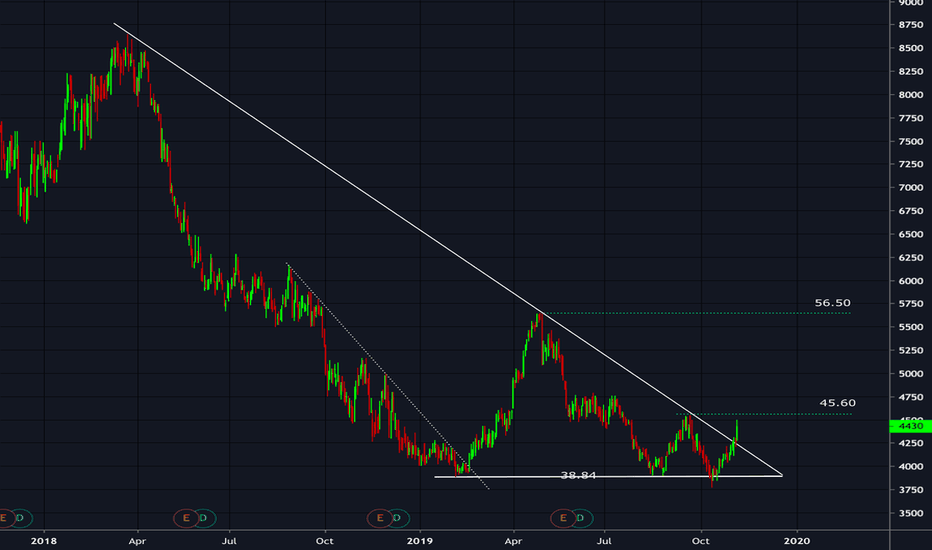Click the 4000 price axis value
Viewport: 932px width, 550px height.
pyautogui.click(x=911, y=466)
